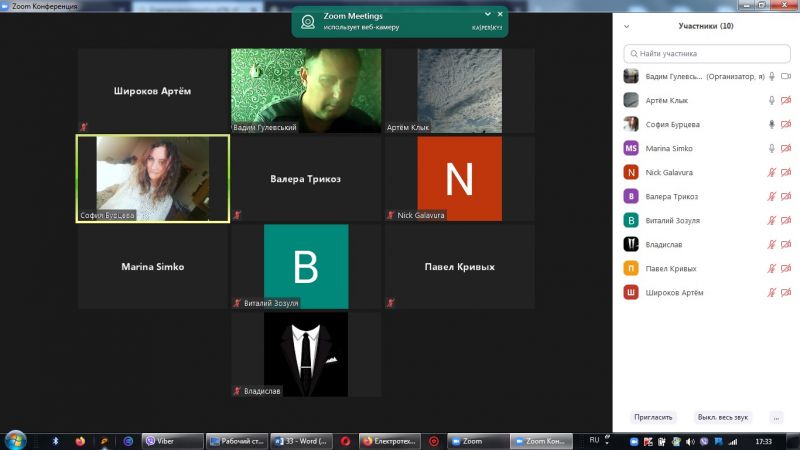The height and width of the screenshot is (450, 800).
Task: Select Артём Клык sky video tile
Action: 460,91
